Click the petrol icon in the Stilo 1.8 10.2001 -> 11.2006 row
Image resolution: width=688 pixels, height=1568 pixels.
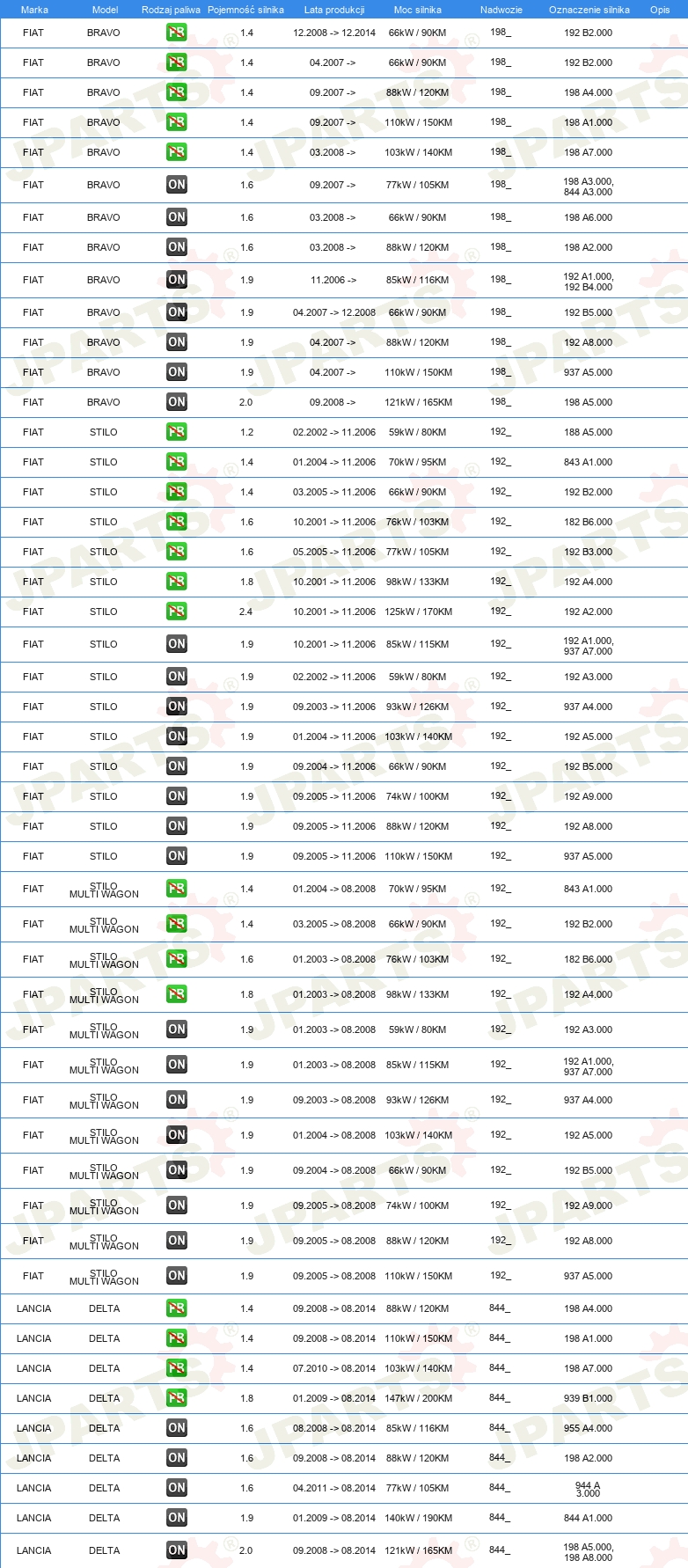coord(177,582)
